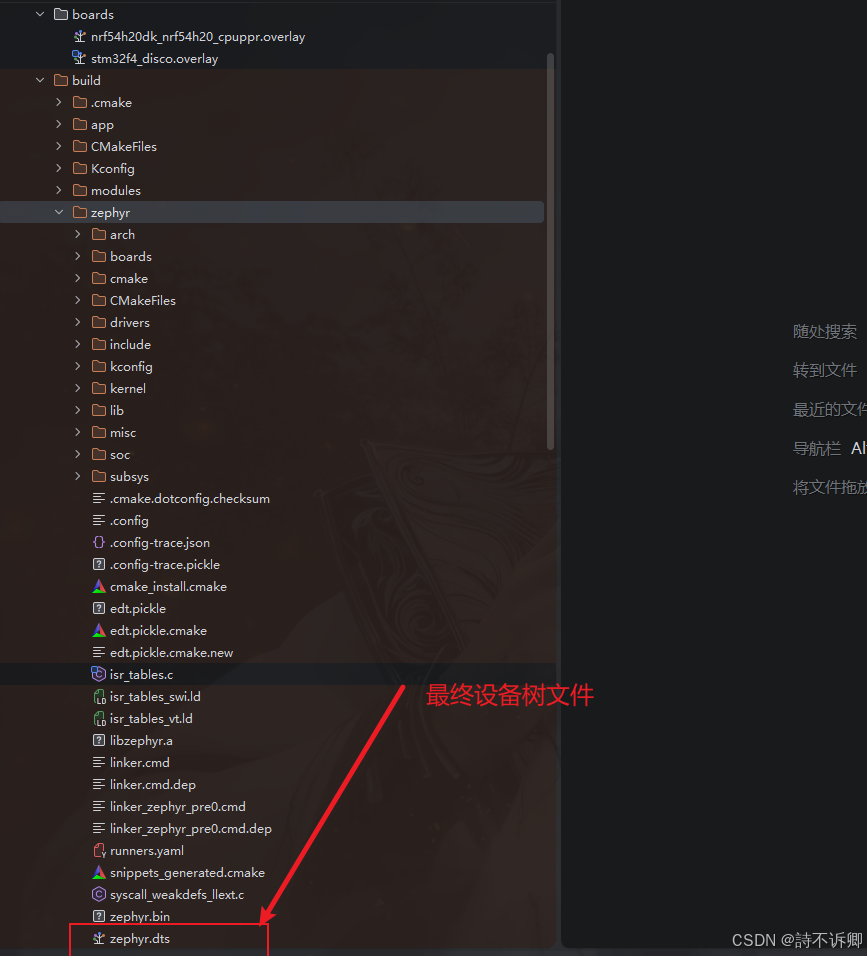Click the cmake_install.cmake CMake icon
867x956 pixels.
pos(99,587)
